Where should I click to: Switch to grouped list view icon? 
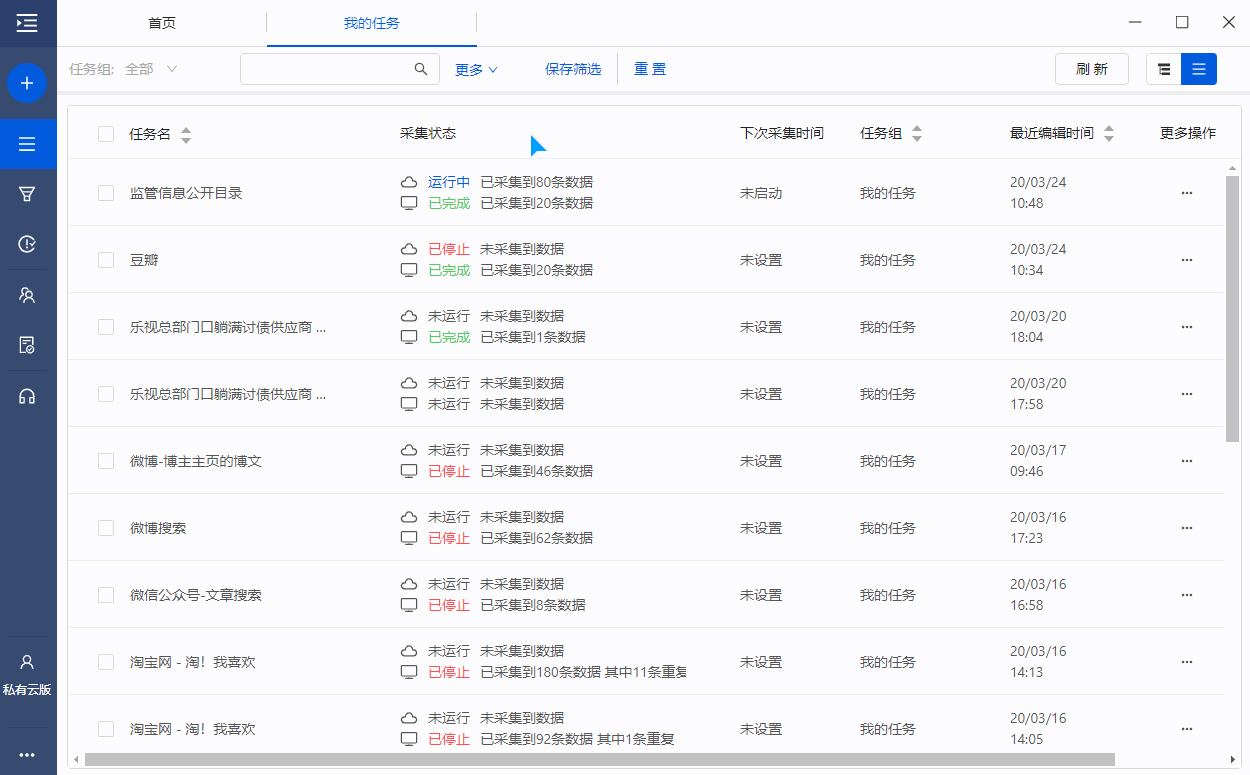pos(1163,69)
